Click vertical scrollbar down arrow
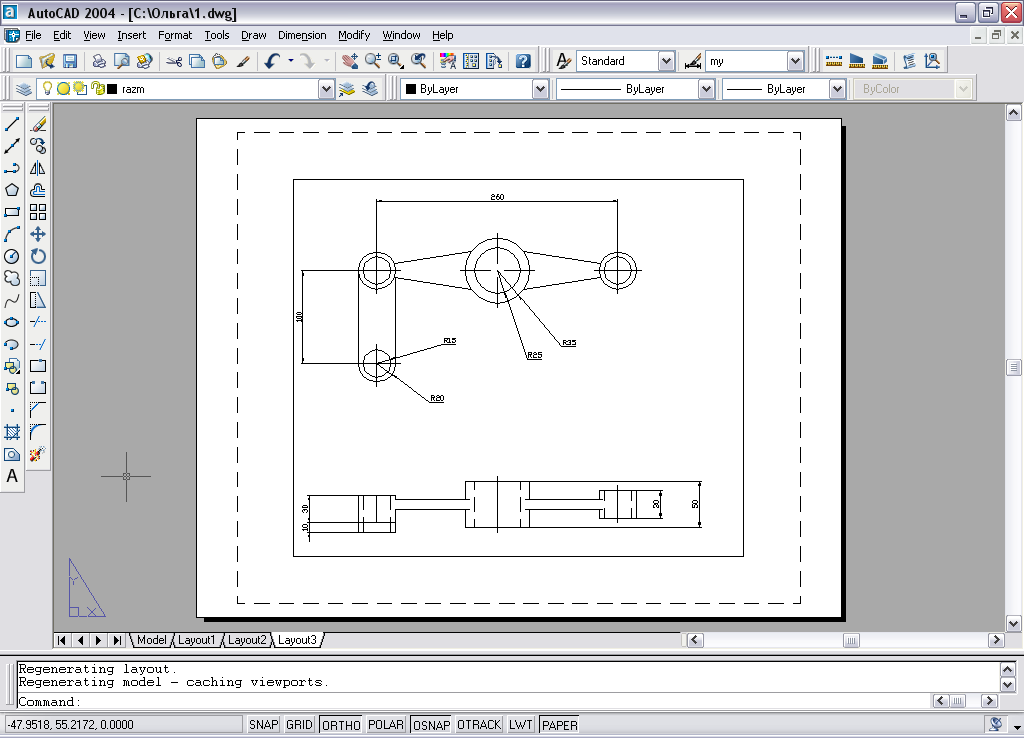1024x738 pixels. pos(1014,623)
